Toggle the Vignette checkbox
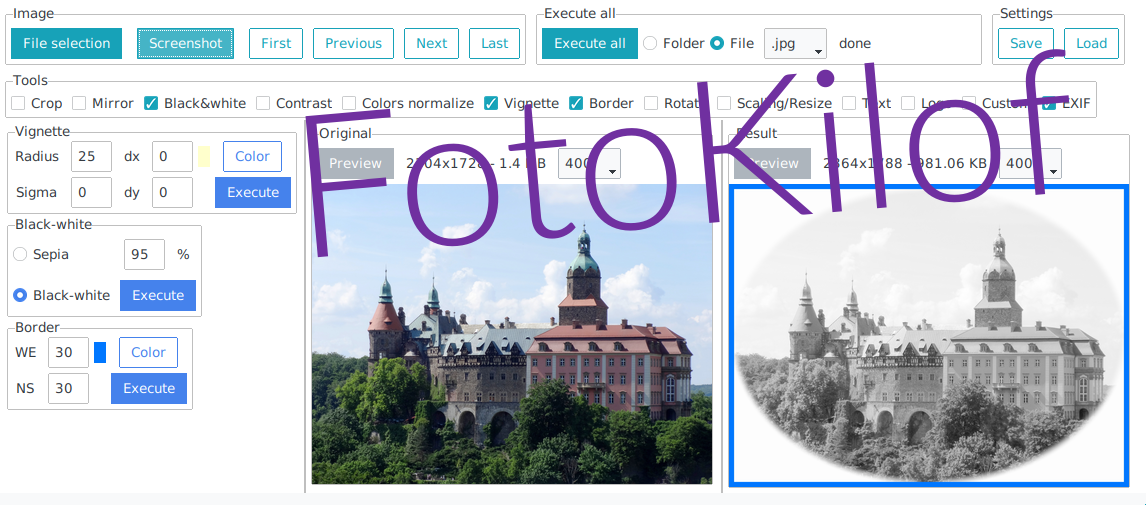Viewport: 1146px width, 505px height. pos(491,103)
